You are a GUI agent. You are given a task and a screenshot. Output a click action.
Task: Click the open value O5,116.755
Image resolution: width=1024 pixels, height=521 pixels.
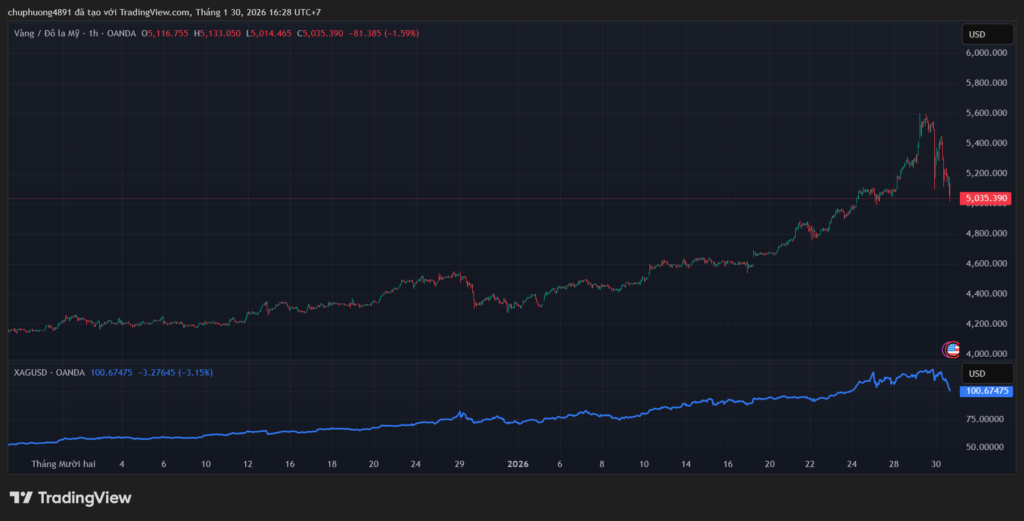168,33
